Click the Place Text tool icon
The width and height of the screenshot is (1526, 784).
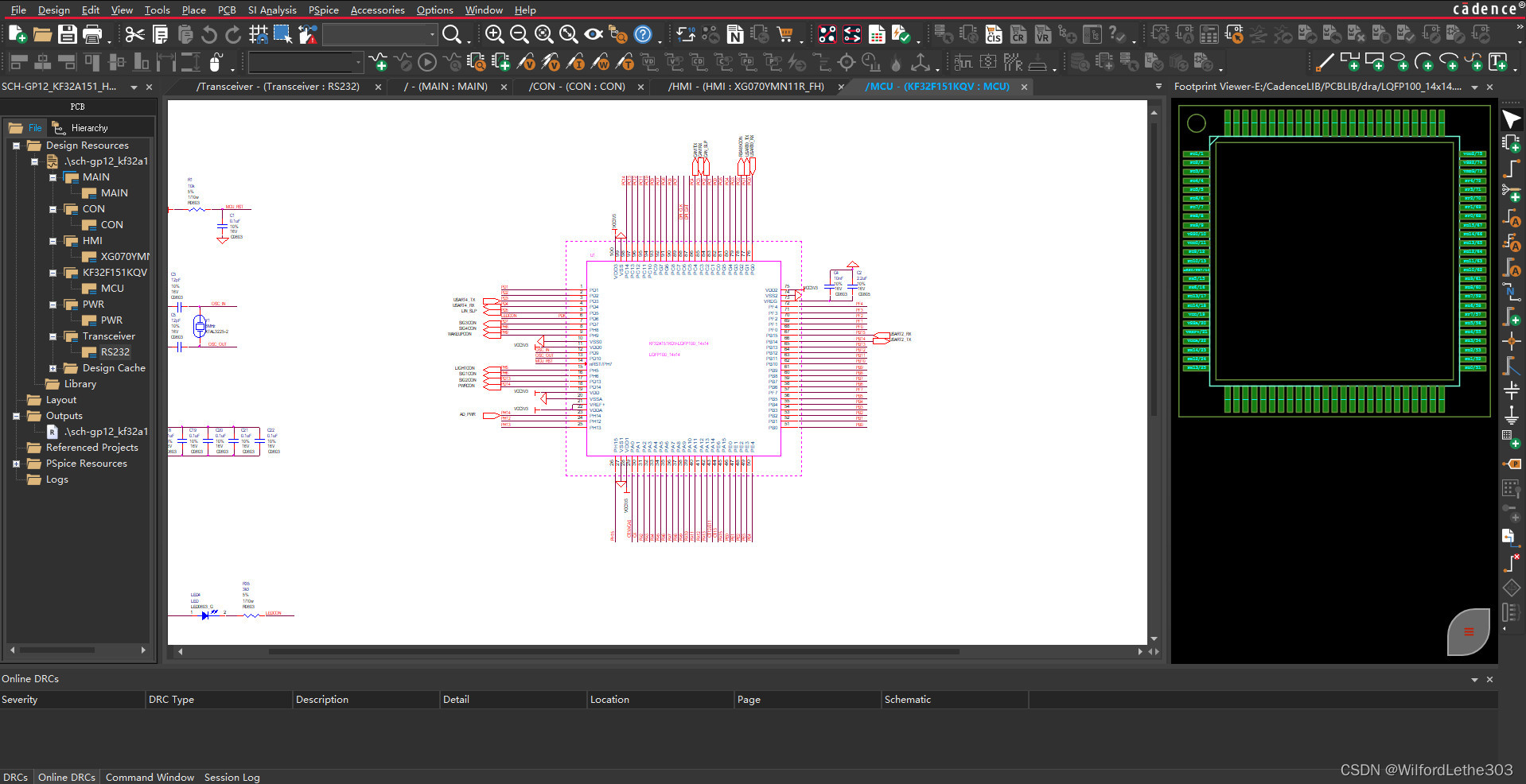1498,62
